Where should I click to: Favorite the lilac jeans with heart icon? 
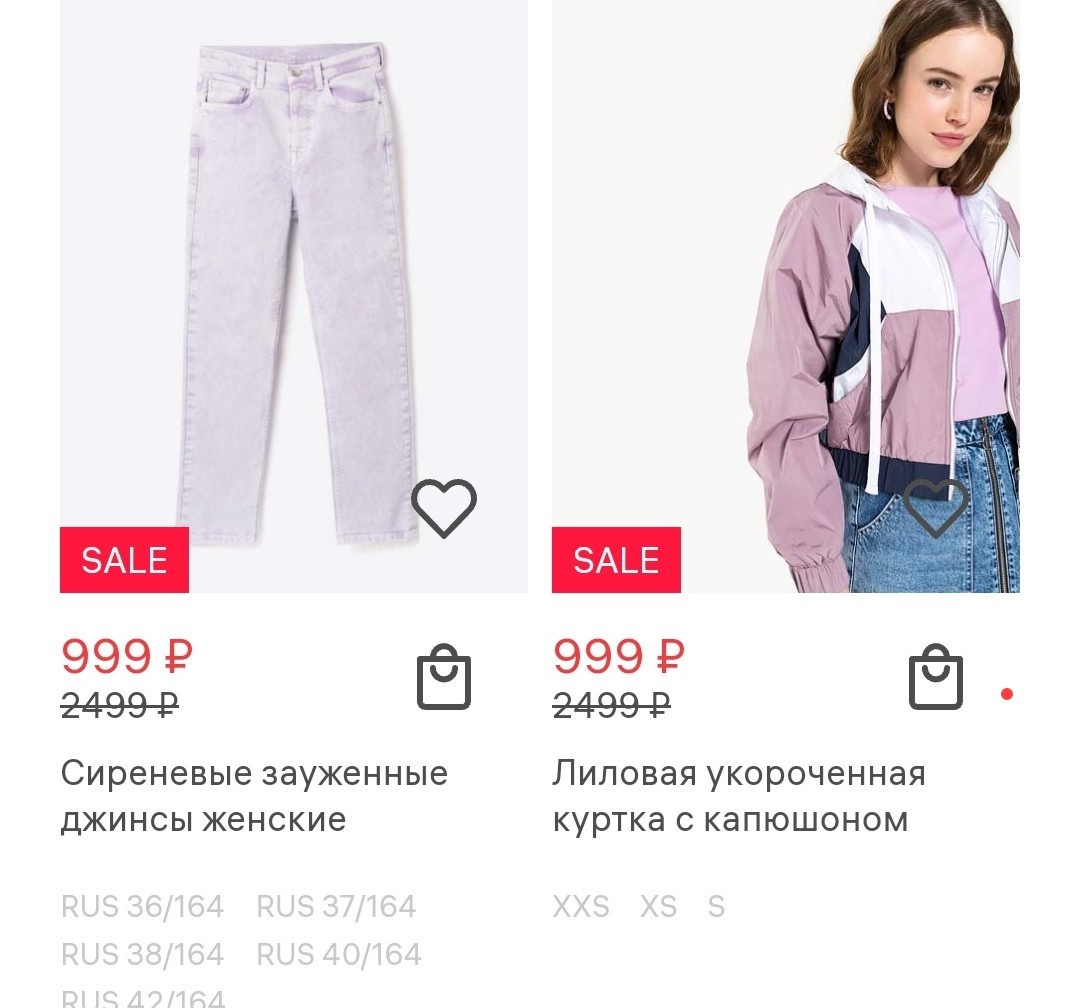[444, 508]
